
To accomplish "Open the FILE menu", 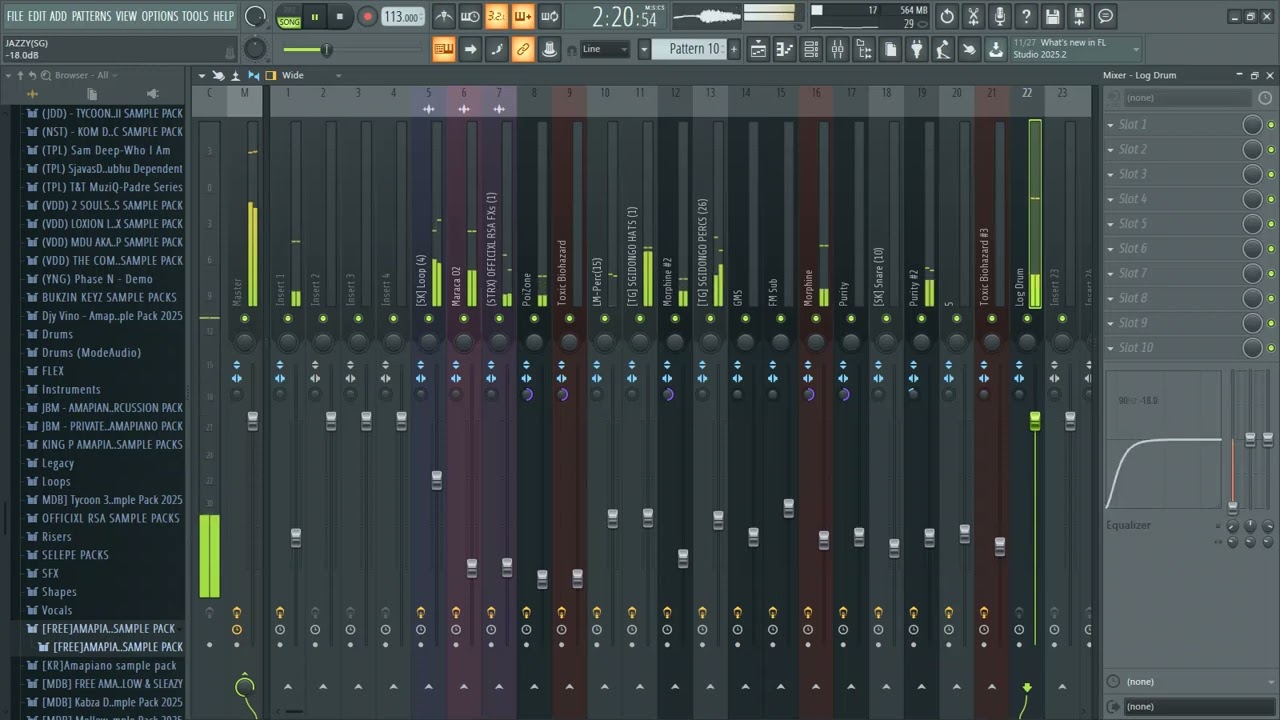I will tap(15, 16).
